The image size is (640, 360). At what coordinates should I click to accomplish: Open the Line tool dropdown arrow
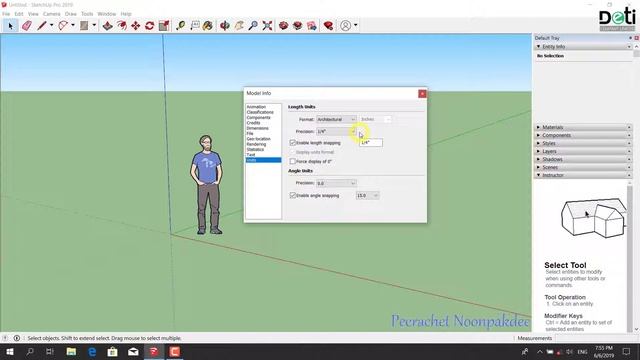click(51, 26)
